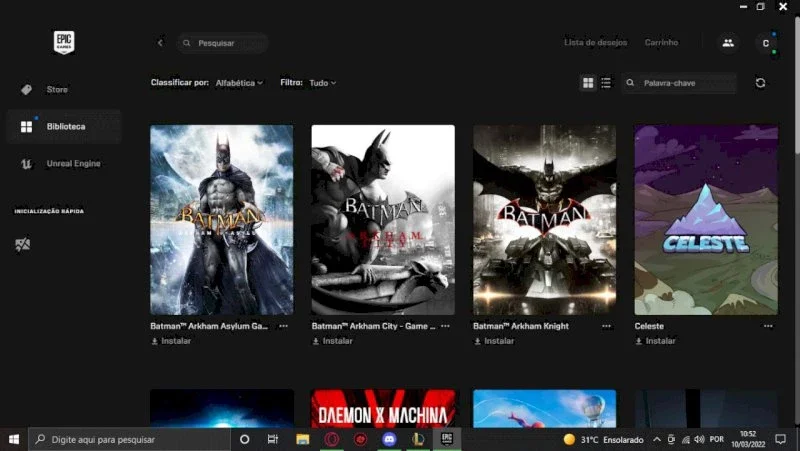Click the Batman Arkham Knight title text
This screenshot has width=800, height=451.
coord(521,326)
